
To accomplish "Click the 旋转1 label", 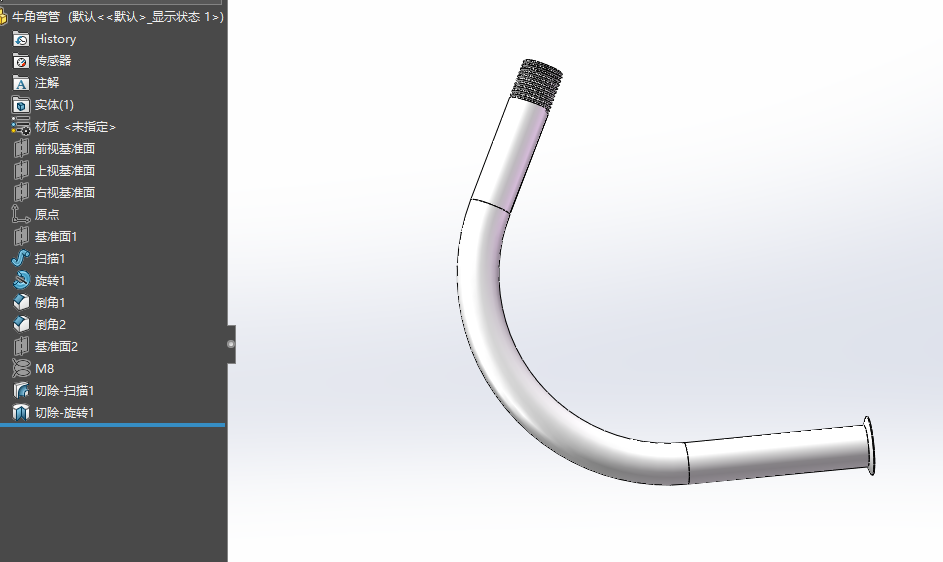I will (x=50, y=280).
